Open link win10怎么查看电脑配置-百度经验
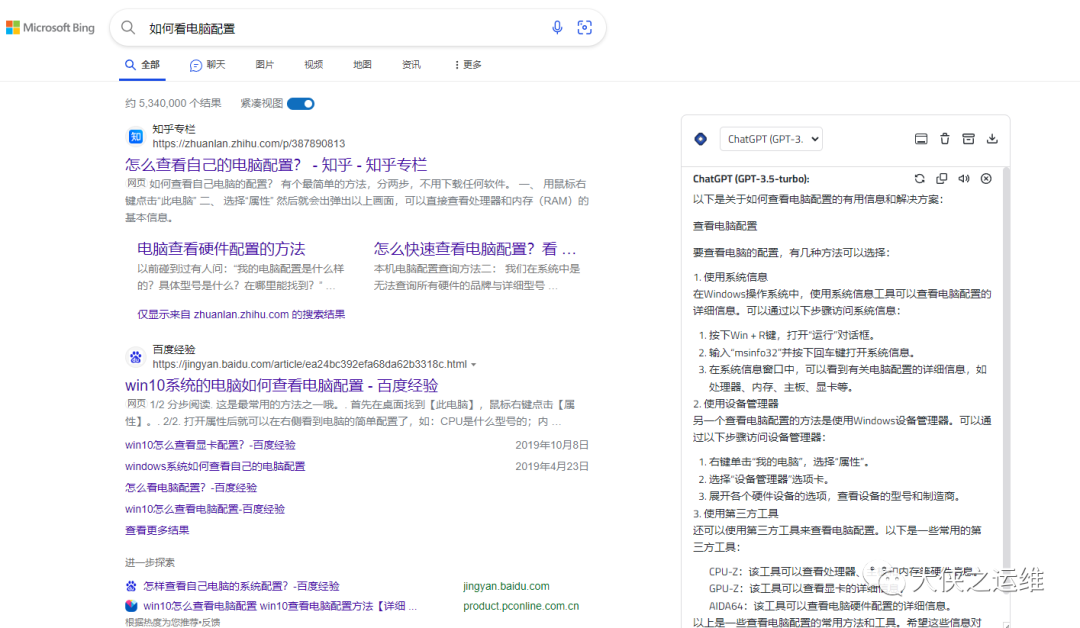1080x628 pixels. 205,509
